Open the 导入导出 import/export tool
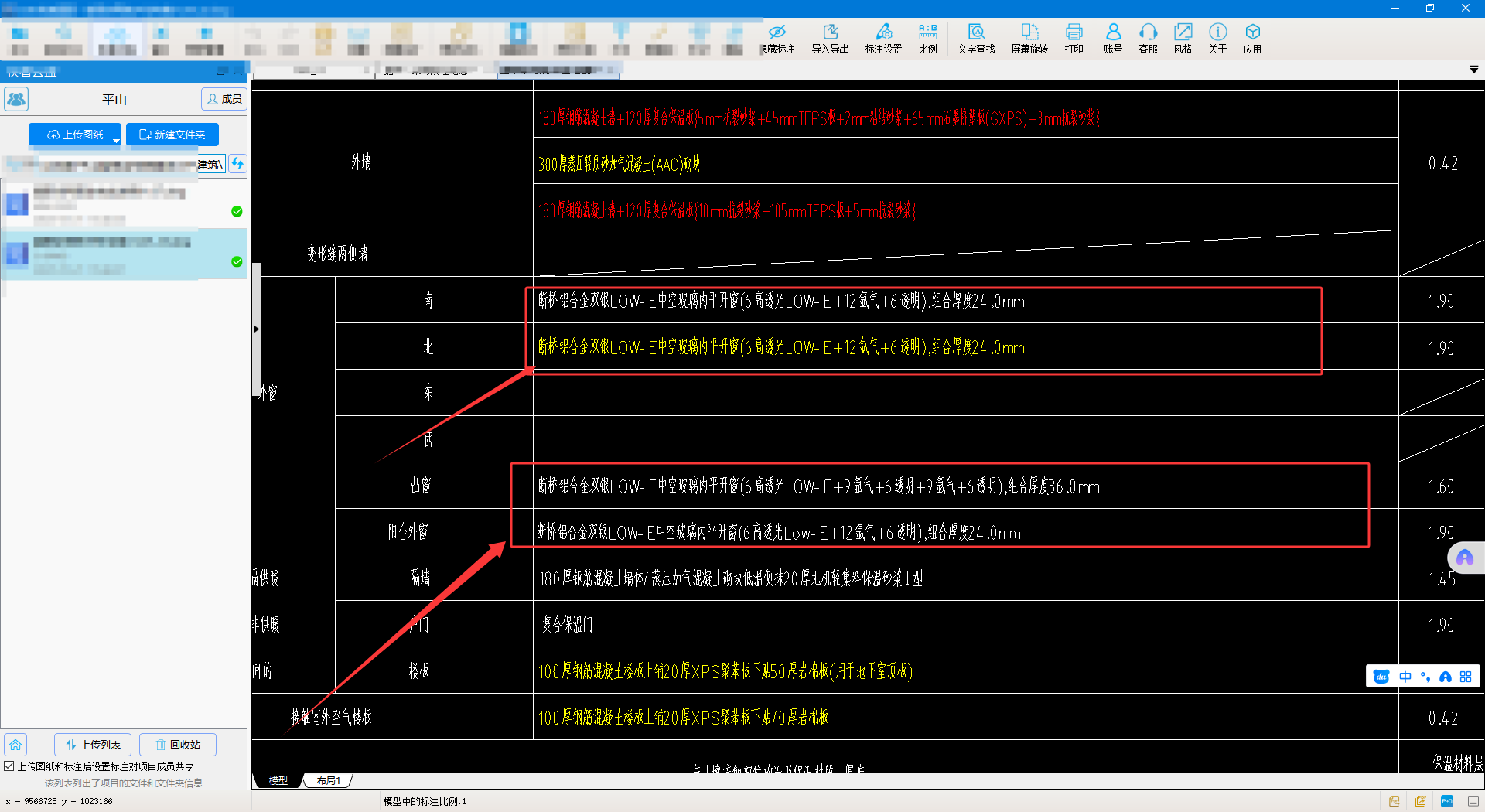Screen dimensions: 1485x812 click(x=830, y=38)
